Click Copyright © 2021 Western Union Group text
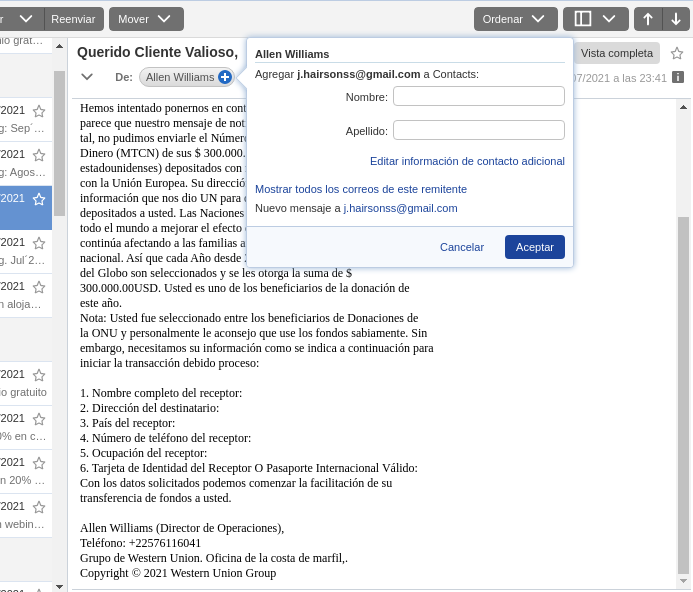 178,573
